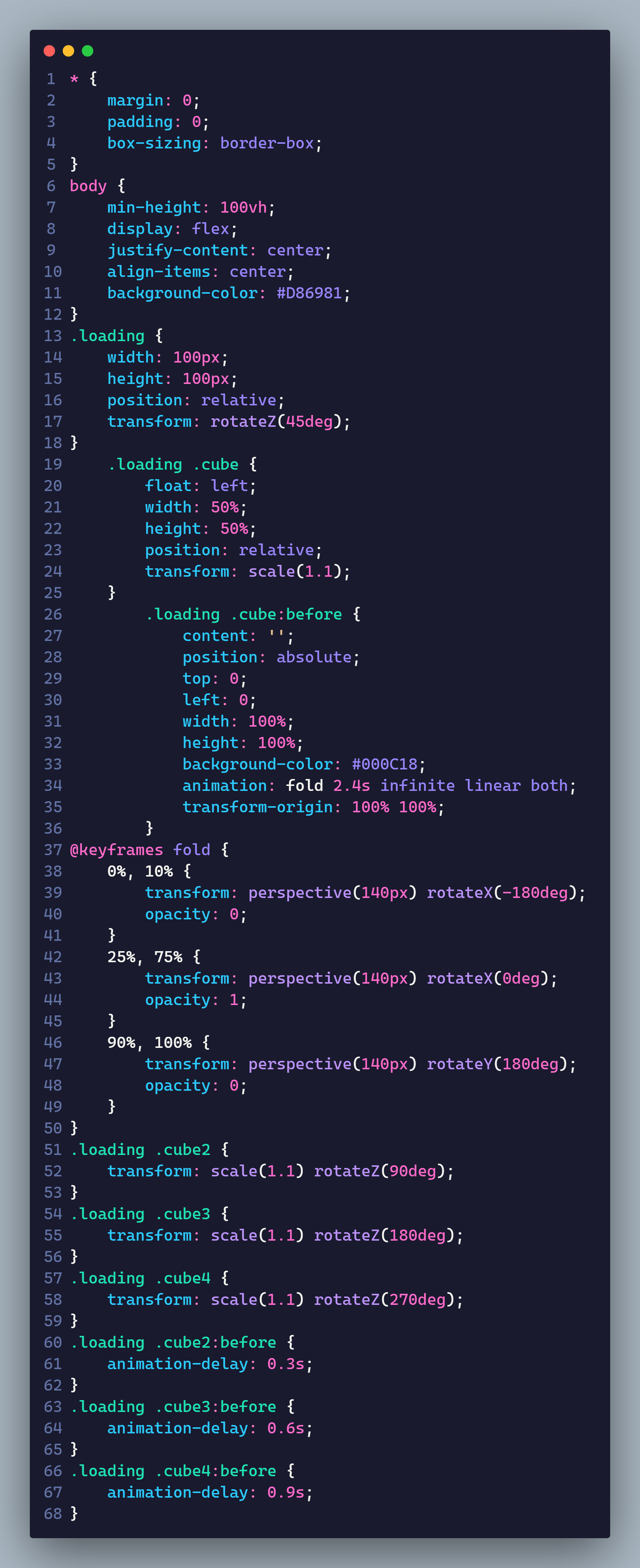Click the .loading .cube4:before selector
Viewport: 640px width, 1568px height.
pos(173,1470)
